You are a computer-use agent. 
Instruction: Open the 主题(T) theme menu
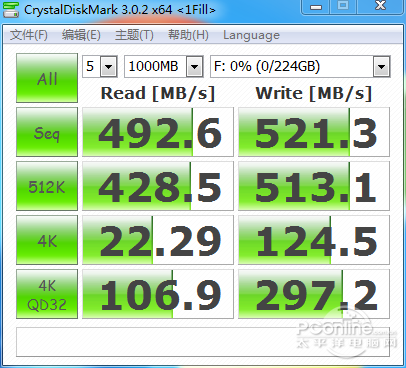(134, 35)
